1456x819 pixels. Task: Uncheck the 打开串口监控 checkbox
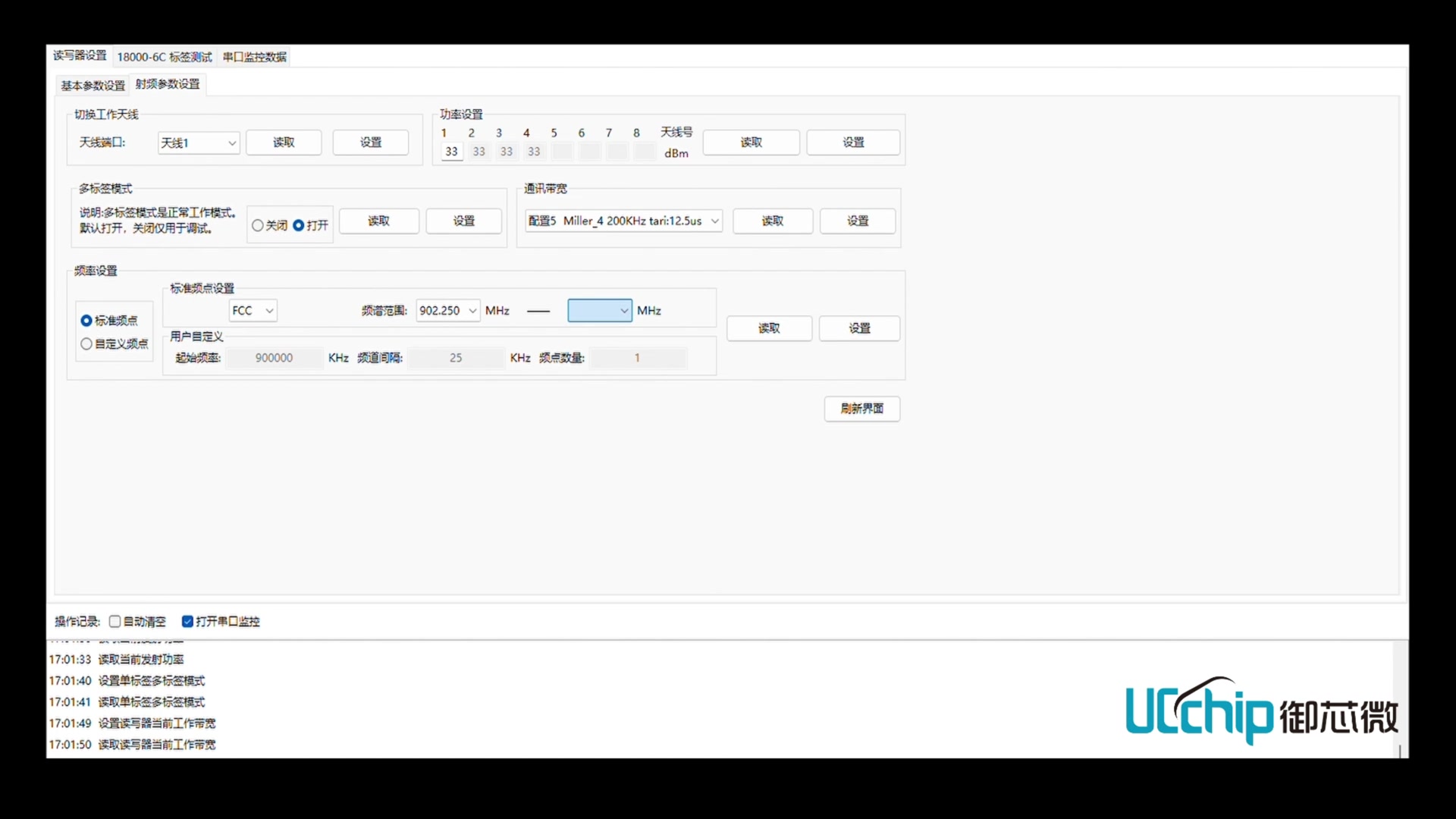pyautogui.click(x=187, y=621)
